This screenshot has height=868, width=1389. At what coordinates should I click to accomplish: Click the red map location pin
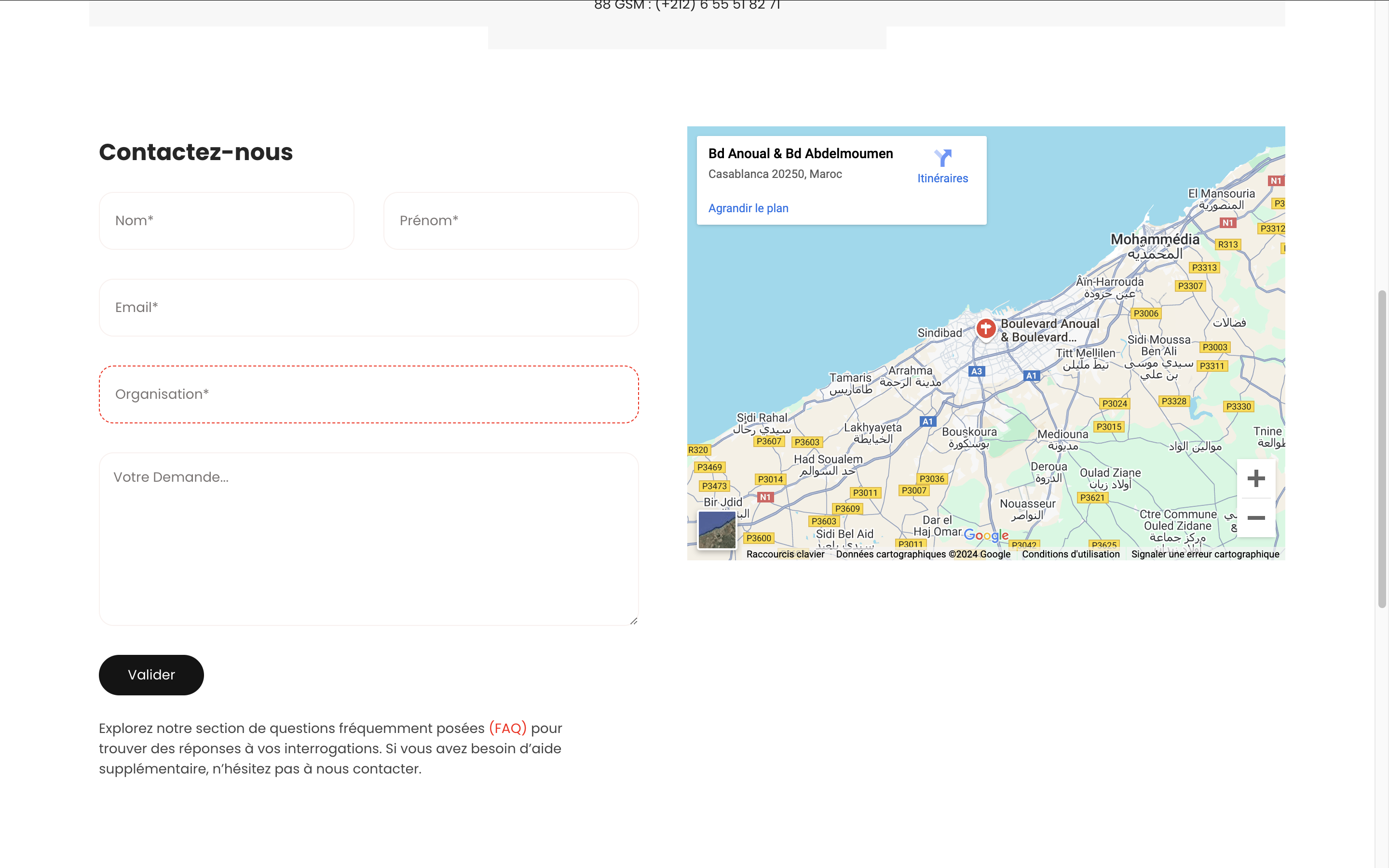pyautogui.click(x=985, y=330)
